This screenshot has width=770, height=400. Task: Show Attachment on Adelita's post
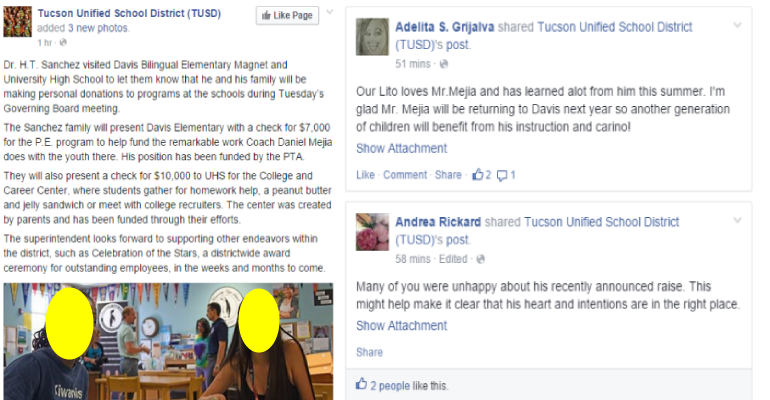pos(401,148)
